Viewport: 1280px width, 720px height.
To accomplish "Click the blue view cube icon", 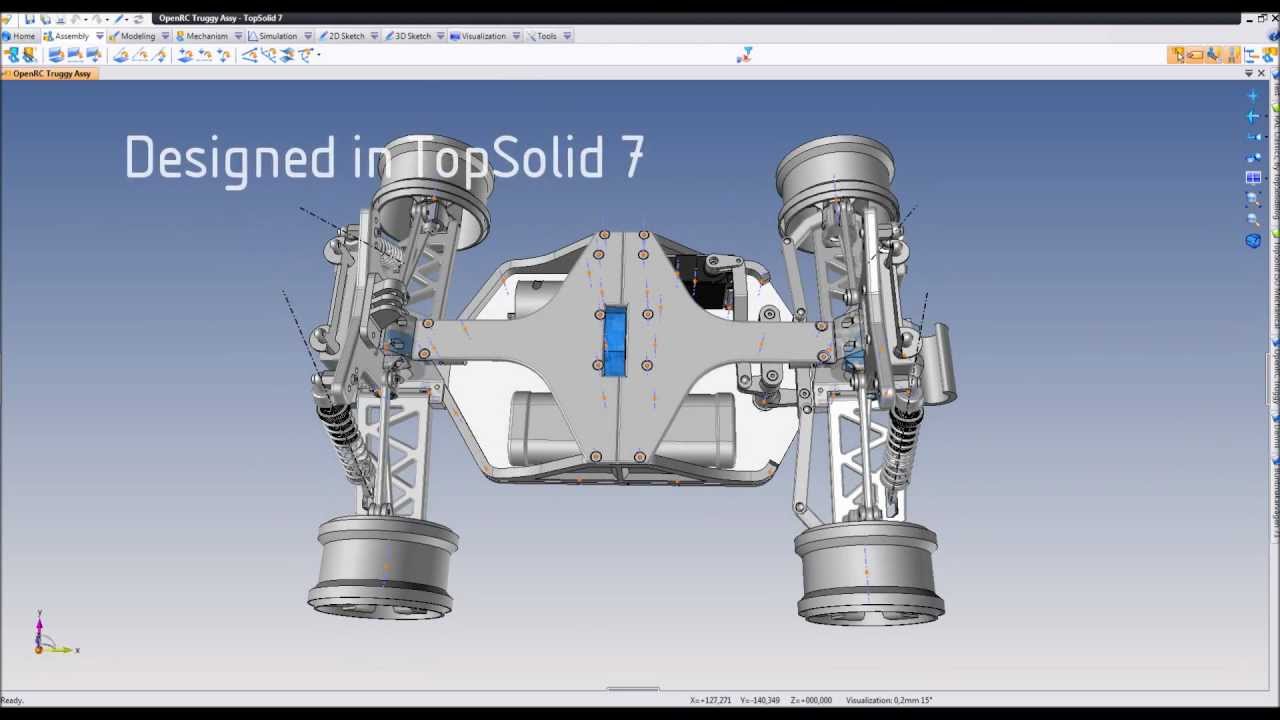I will pos(1253,241).
